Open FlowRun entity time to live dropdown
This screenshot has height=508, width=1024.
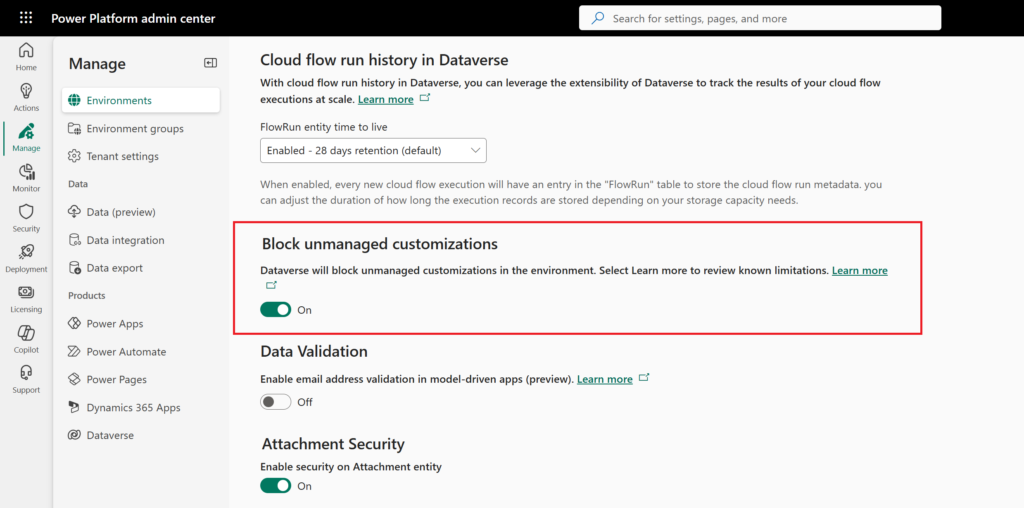point(373,150)
